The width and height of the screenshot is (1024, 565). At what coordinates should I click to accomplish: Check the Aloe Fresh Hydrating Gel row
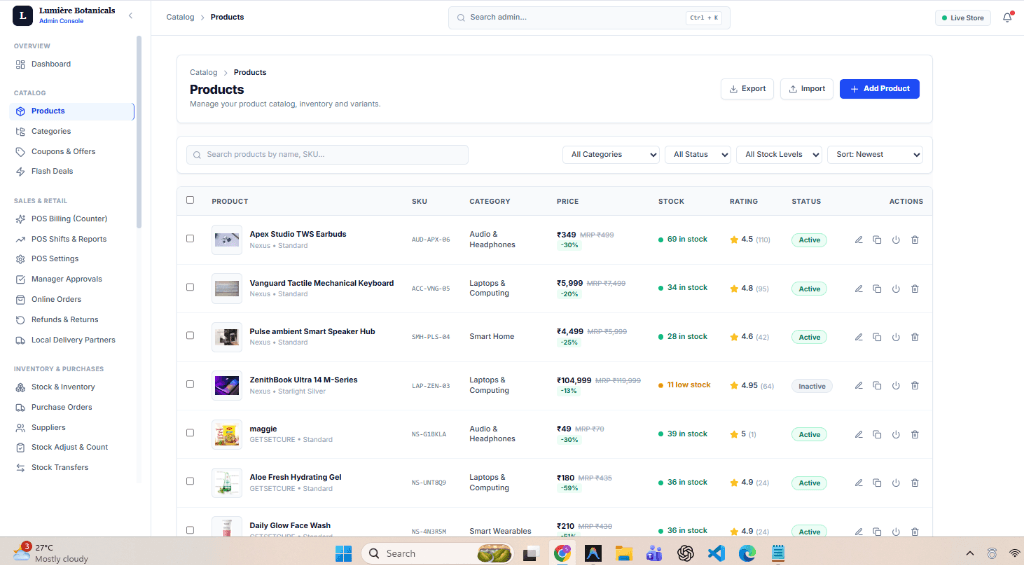coord(190,481)
